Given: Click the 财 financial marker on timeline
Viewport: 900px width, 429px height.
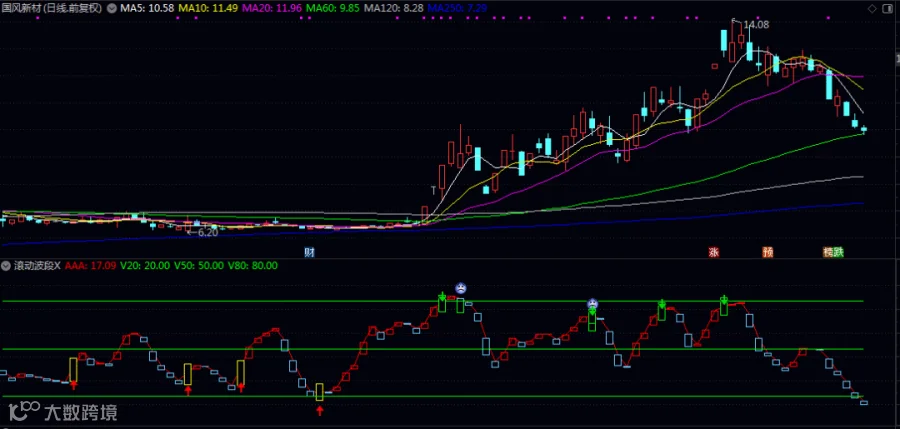Looking at the screenshot, I should (310, 252).
